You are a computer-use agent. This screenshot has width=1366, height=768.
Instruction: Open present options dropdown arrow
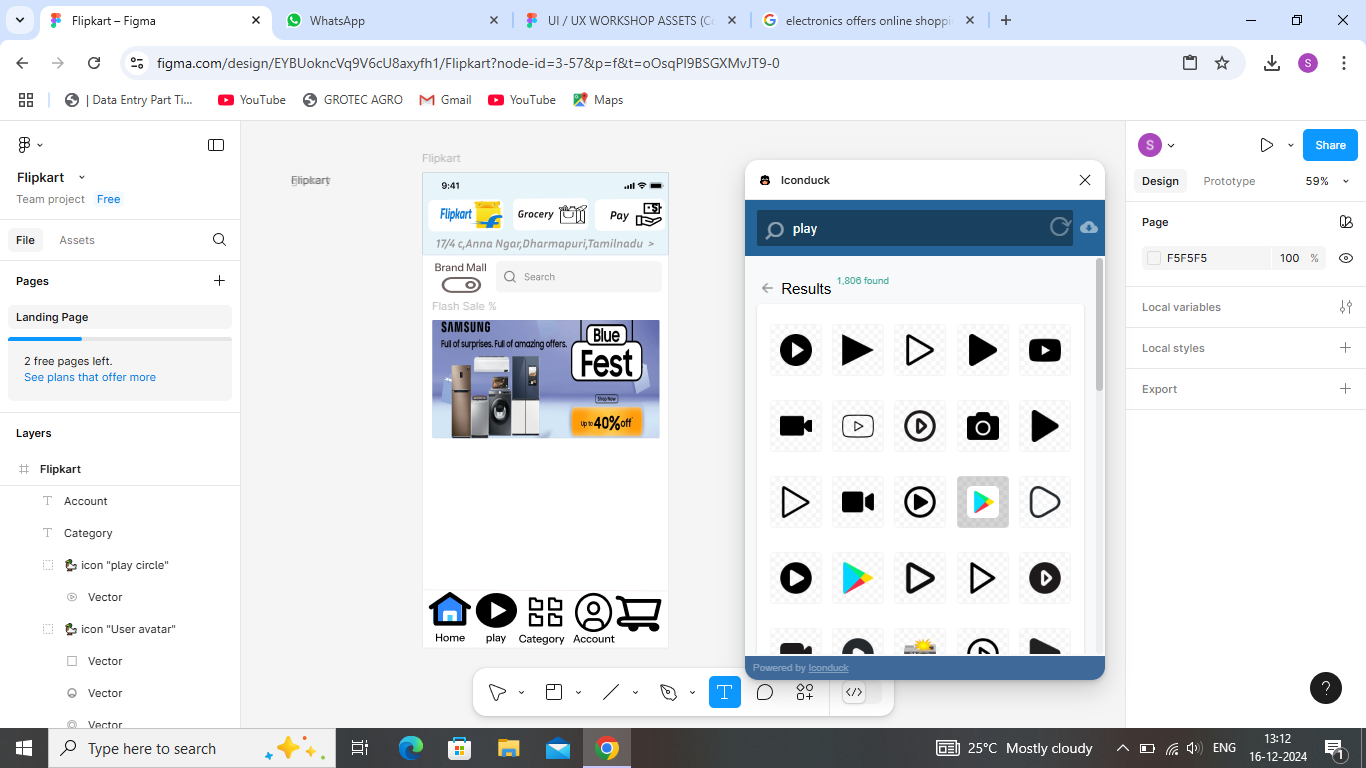1291,145
